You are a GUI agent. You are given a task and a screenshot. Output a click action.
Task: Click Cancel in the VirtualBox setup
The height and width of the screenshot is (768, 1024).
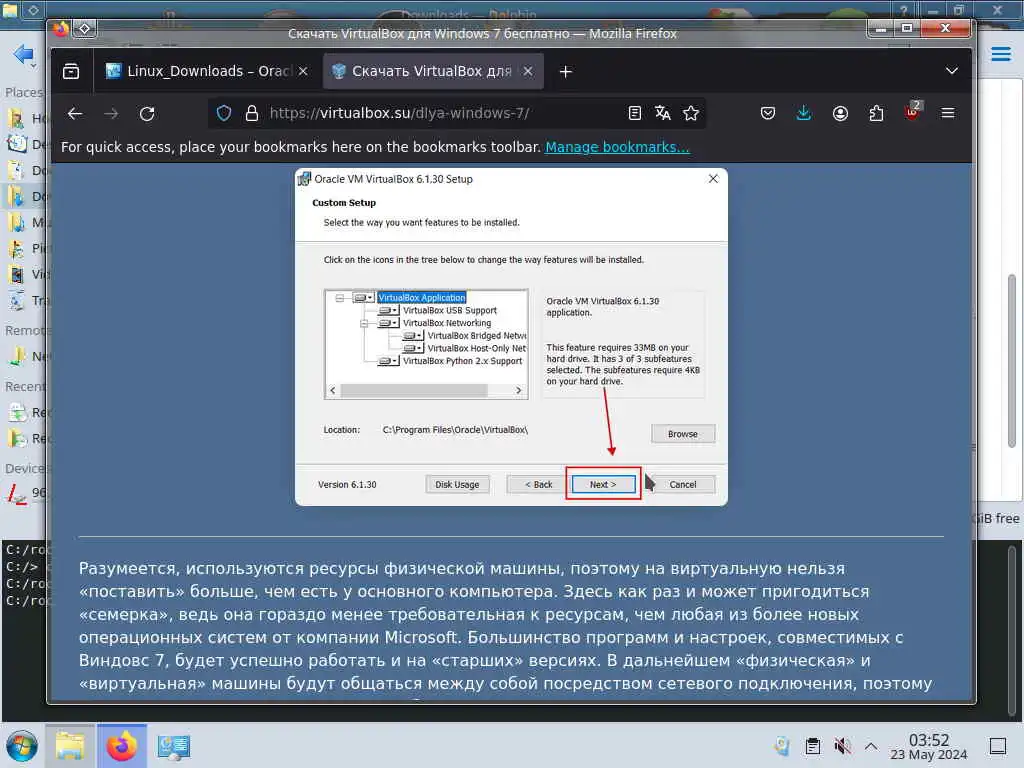click(x=682, y=485)
